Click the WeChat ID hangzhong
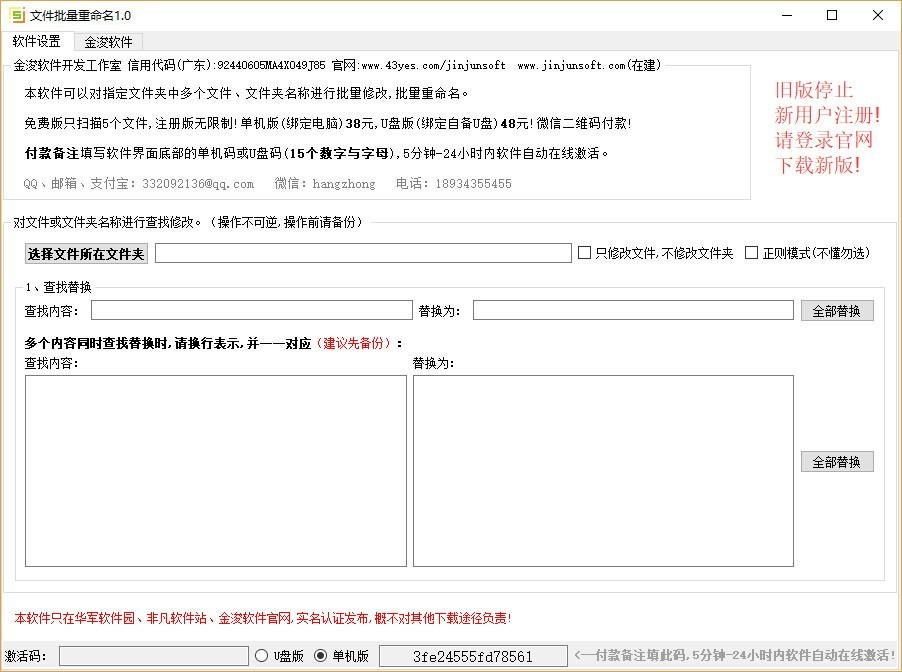The image size is (902, 672). [x=343, y=184]
